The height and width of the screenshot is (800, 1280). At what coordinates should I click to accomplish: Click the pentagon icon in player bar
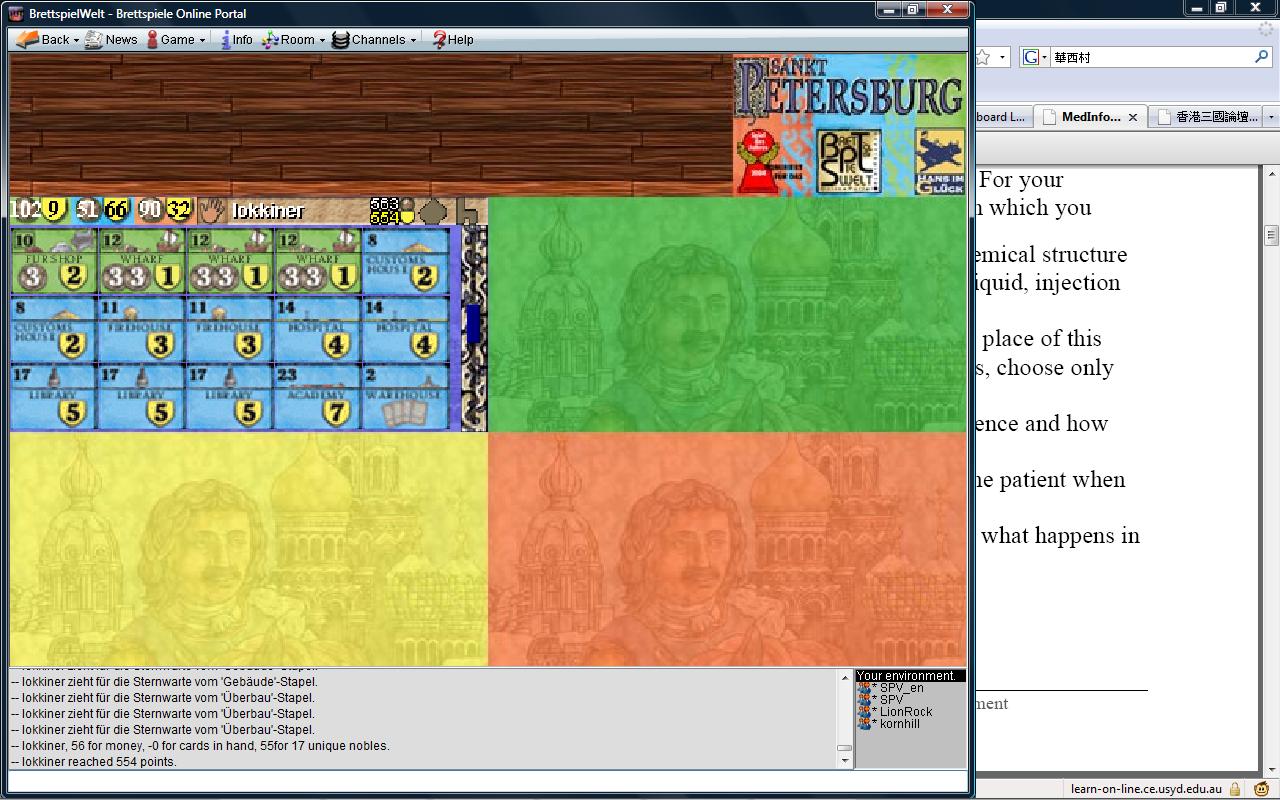[432, 211]
